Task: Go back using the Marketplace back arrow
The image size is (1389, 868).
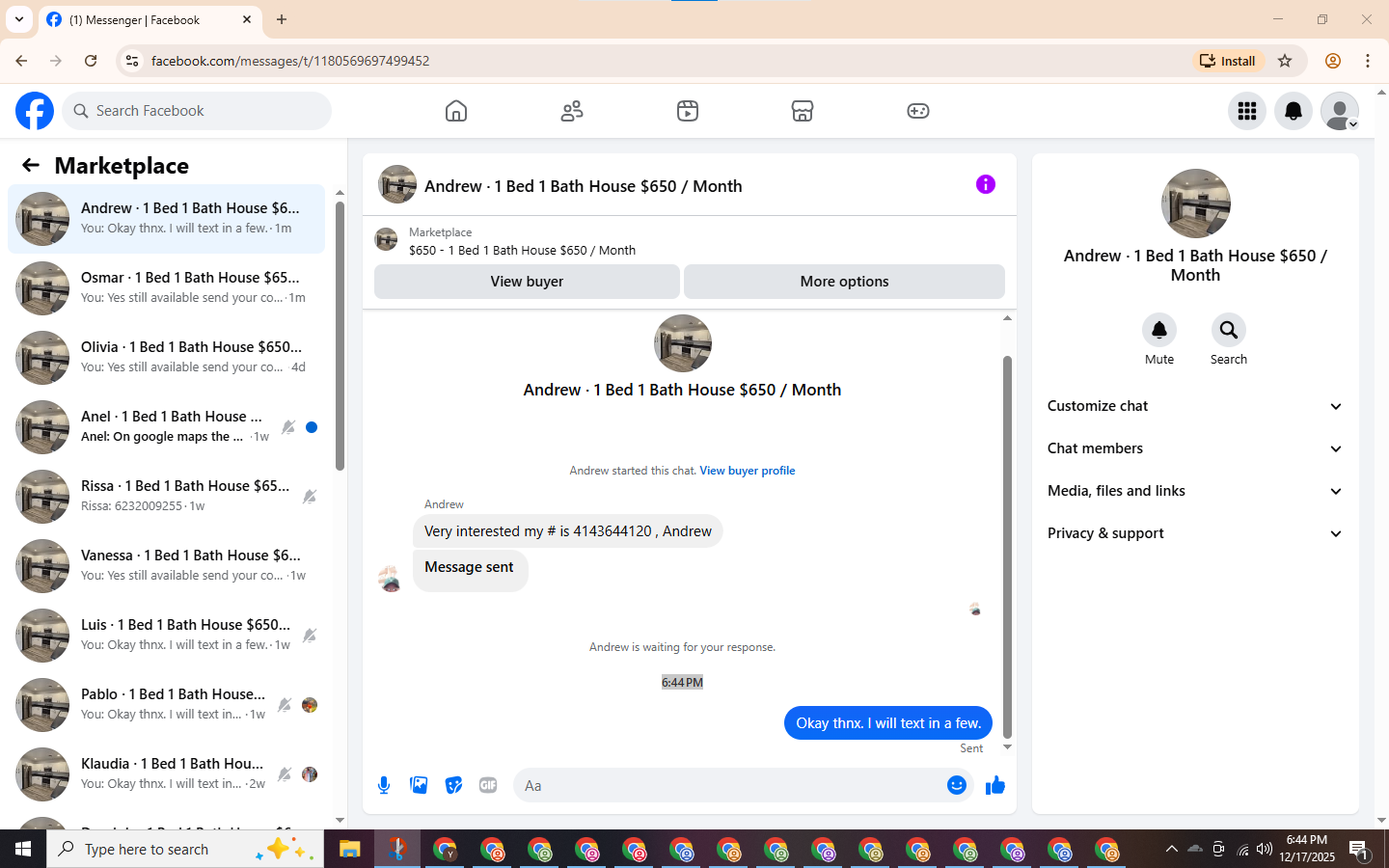Action: (31, 165)
